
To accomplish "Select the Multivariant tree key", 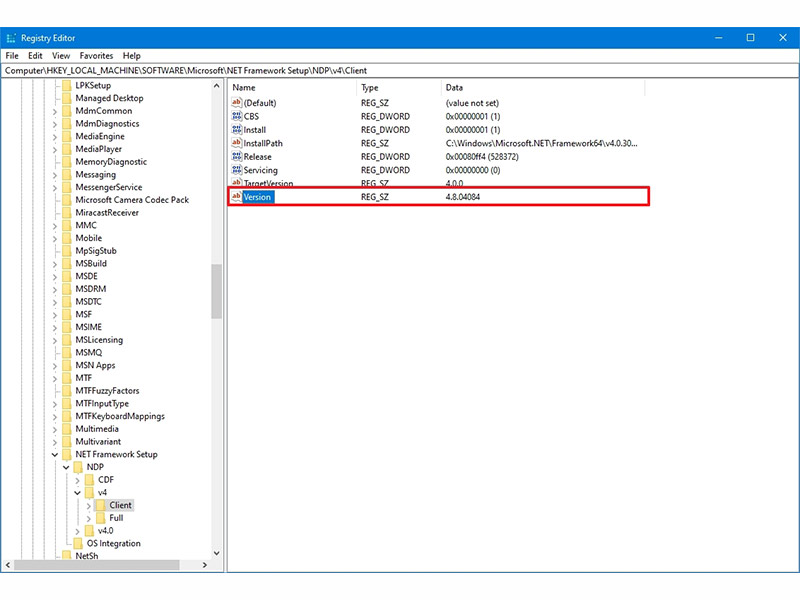I will coord(98,442).
